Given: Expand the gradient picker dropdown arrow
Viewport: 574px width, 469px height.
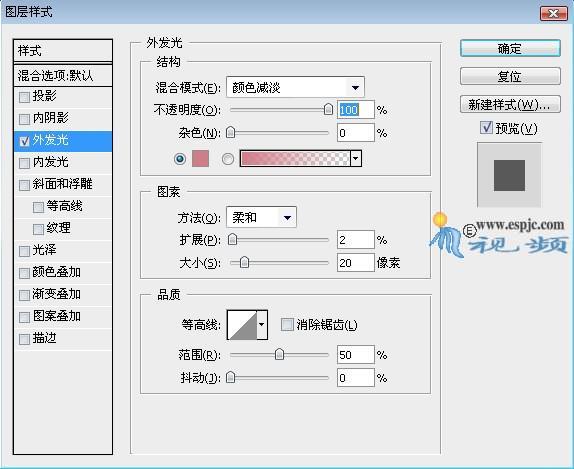Looking at the screenshot, I should (356, 159).
